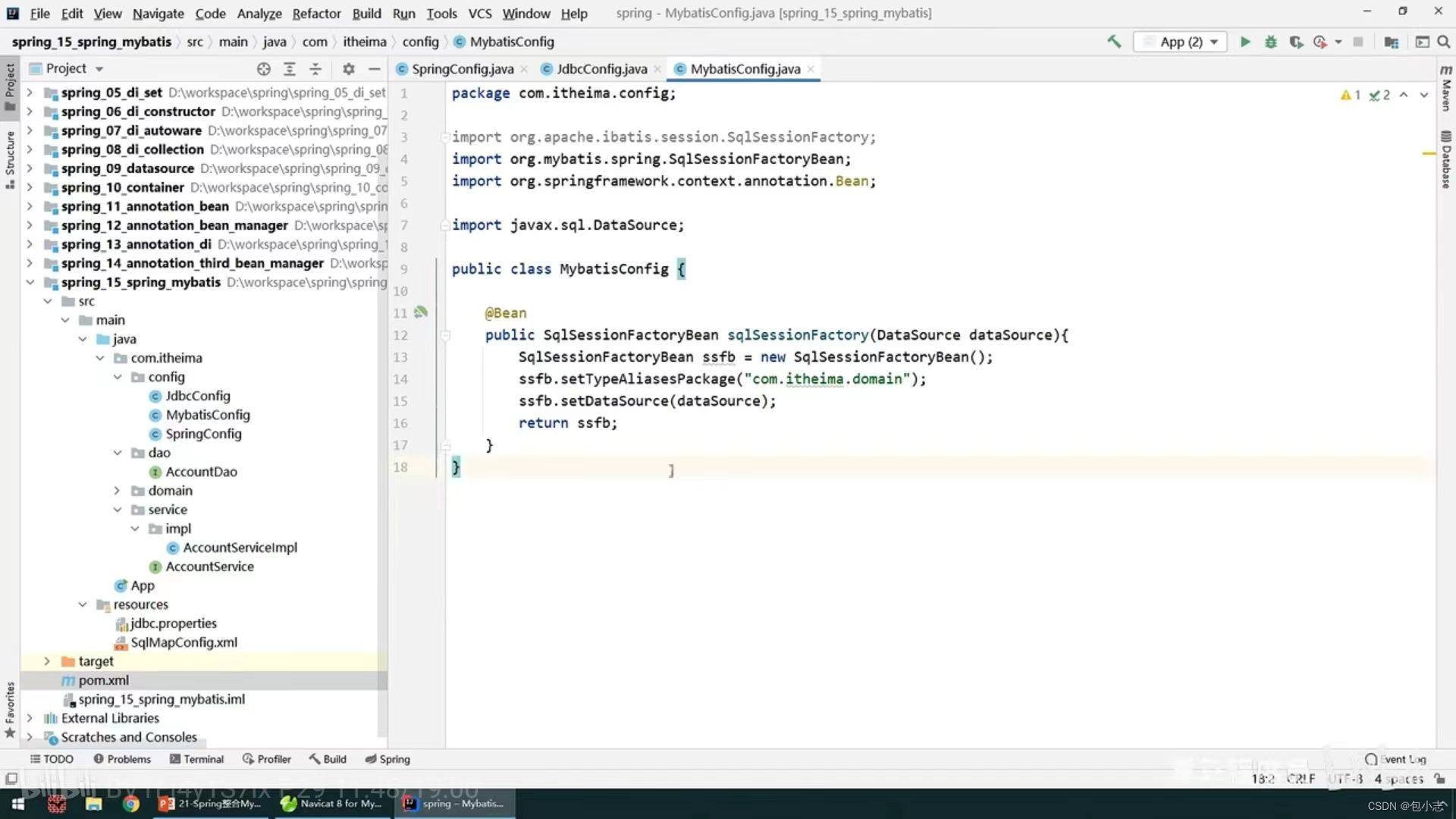Click the profiler run icon
Screen dimensions: 1456x819
coord(1320,42)
